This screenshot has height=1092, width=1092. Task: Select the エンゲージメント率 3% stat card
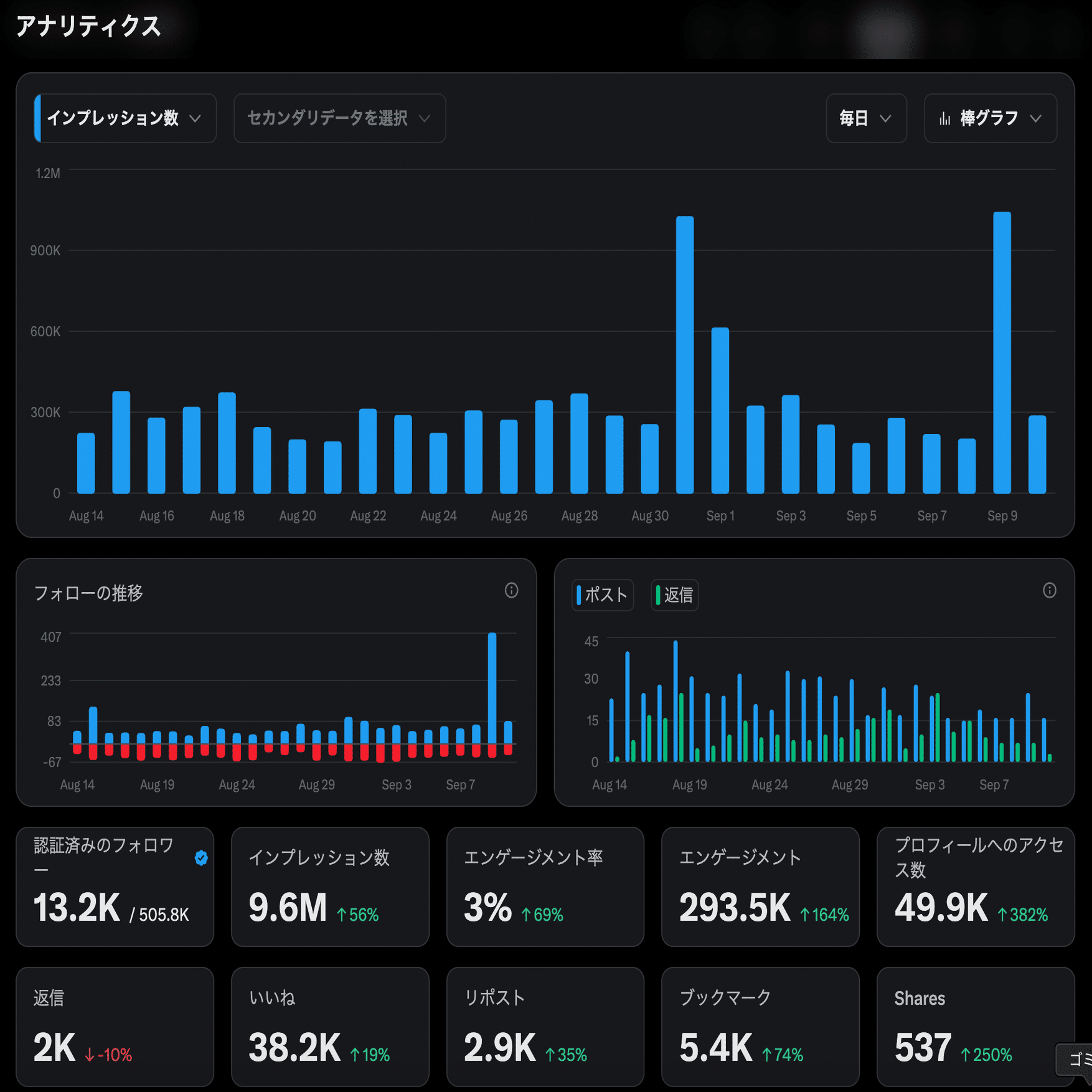[x=545, y=887]
